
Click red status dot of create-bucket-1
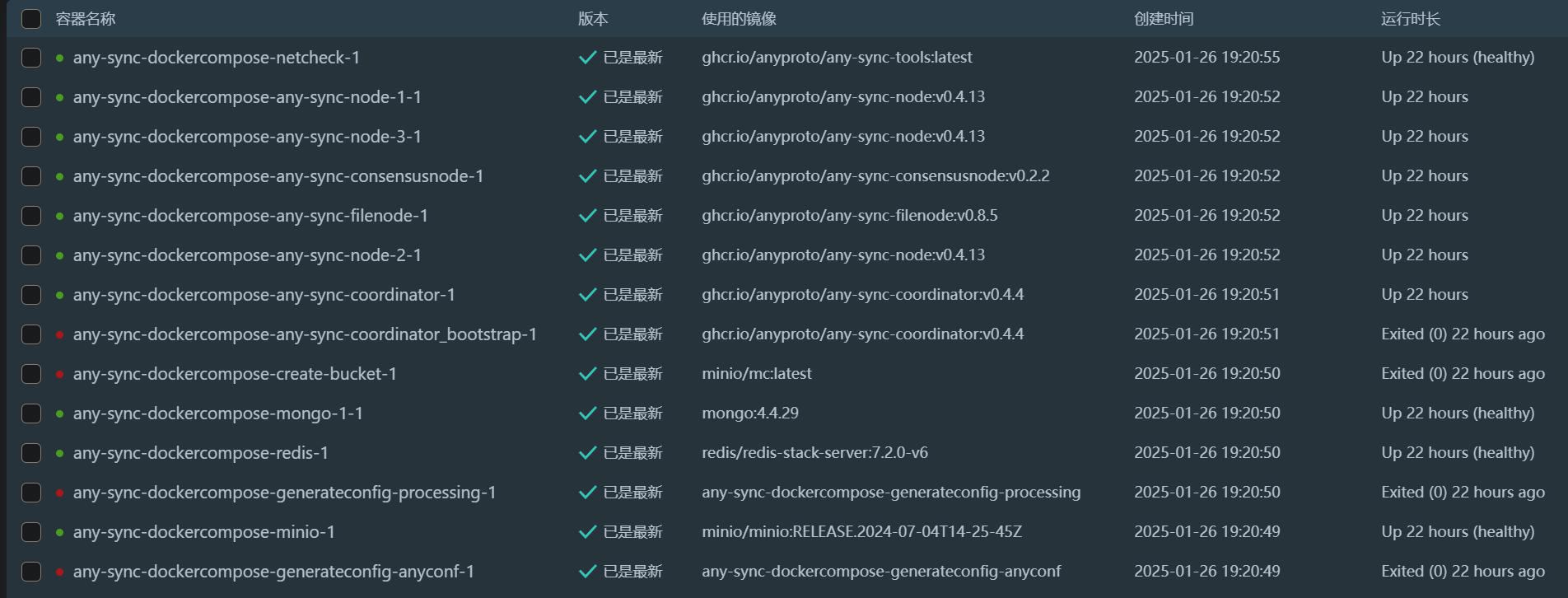pos(60,375)
